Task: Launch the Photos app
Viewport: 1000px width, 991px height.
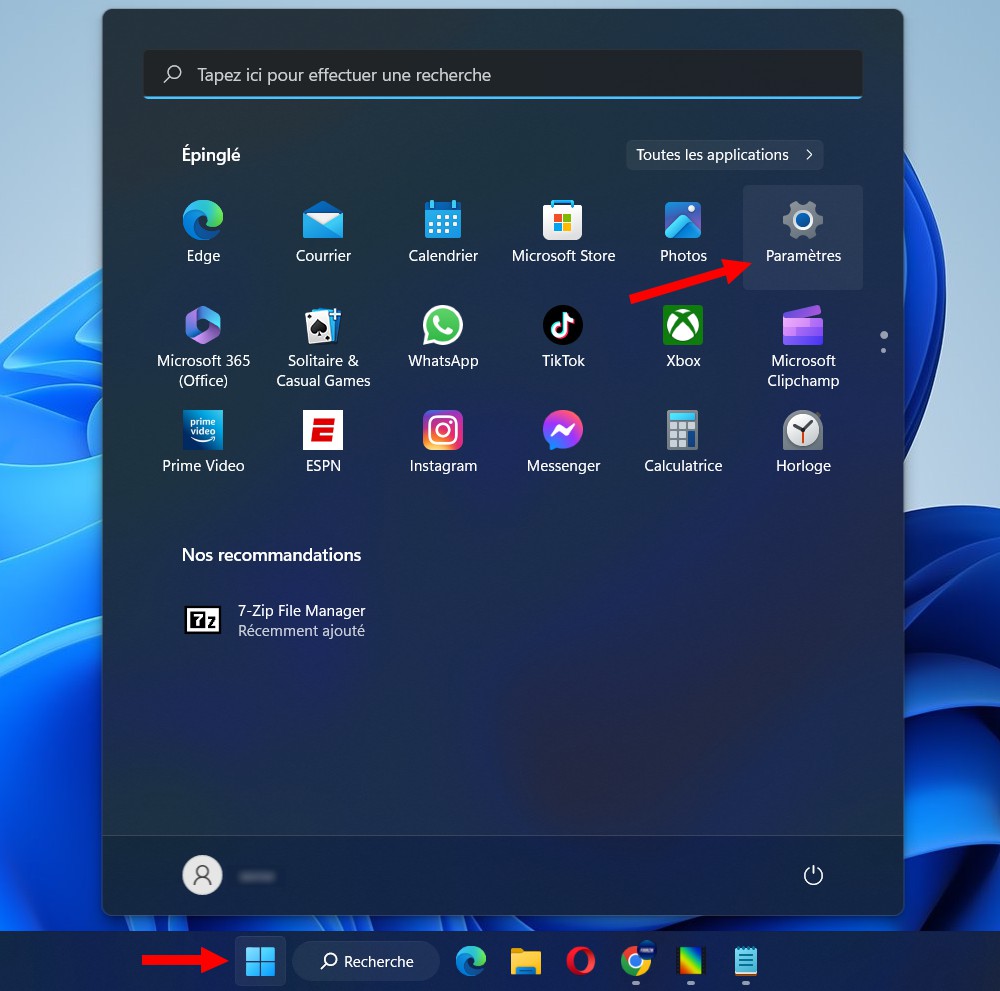Action: (x=683, y=230)
